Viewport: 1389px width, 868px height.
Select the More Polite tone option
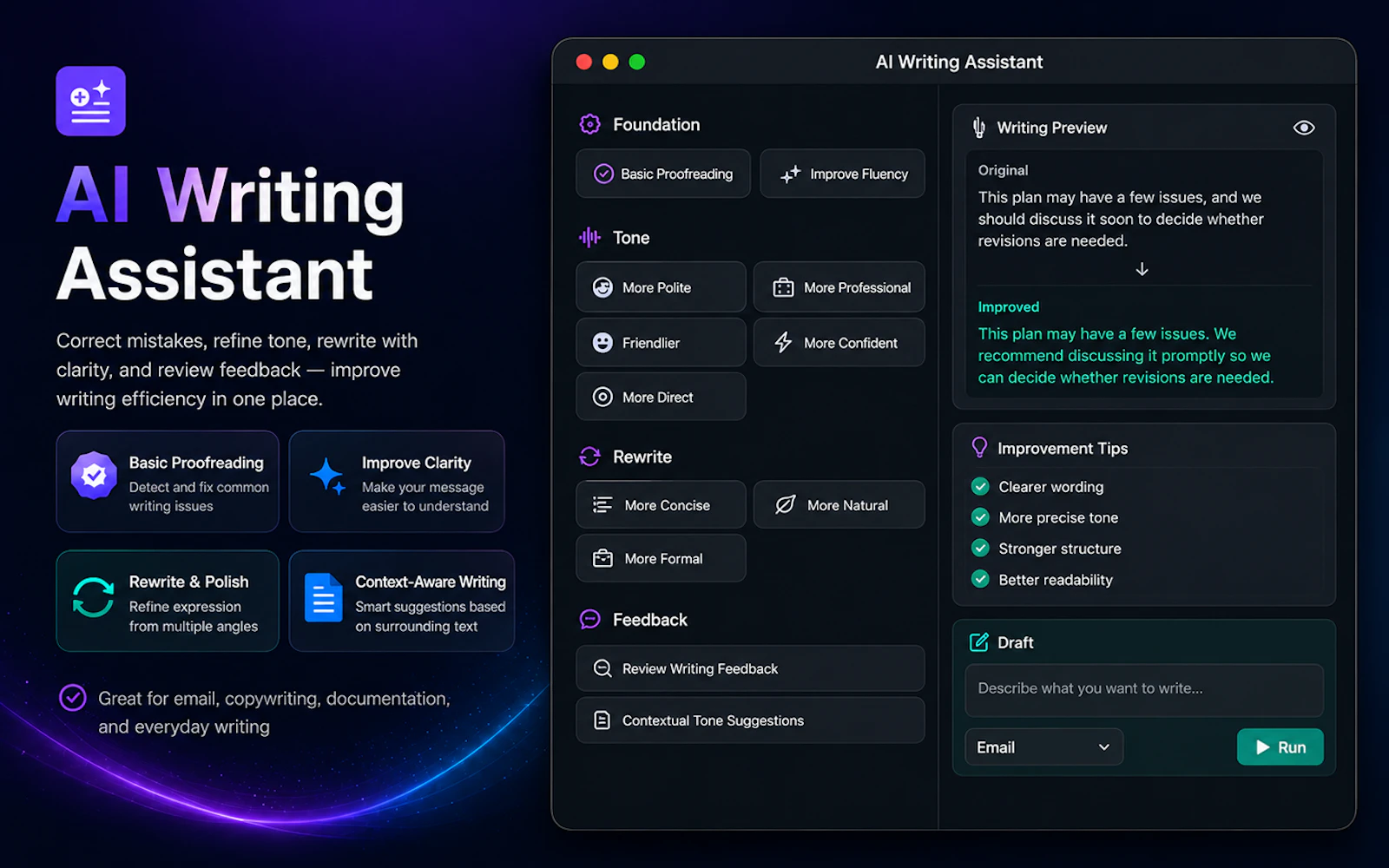click(661, 287)
